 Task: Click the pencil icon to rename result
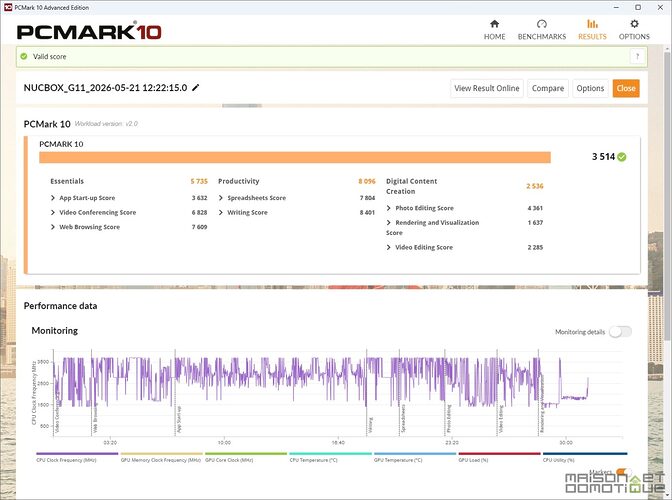pyautogui.click(x=195, y=88)
